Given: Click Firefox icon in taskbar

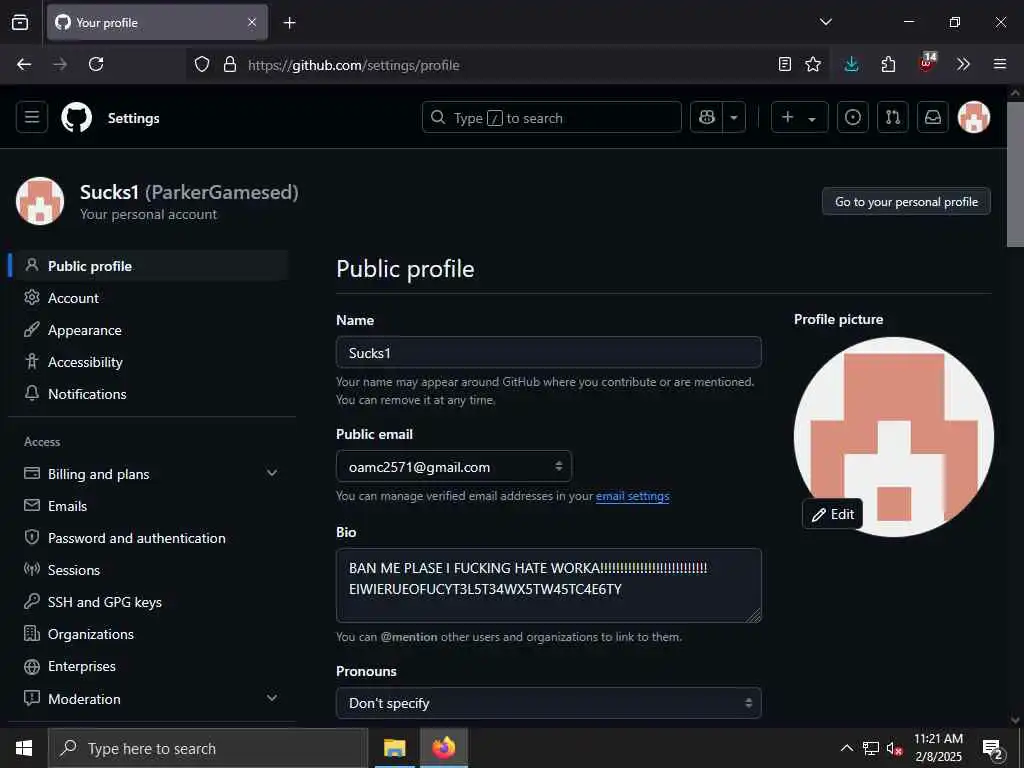Looking at the screenshot, I should [x=443, y=748].
